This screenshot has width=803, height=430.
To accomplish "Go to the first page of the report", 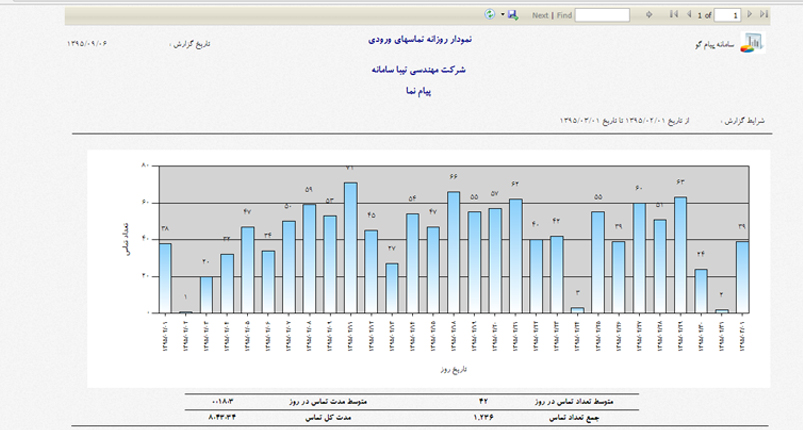I will 673,15.
